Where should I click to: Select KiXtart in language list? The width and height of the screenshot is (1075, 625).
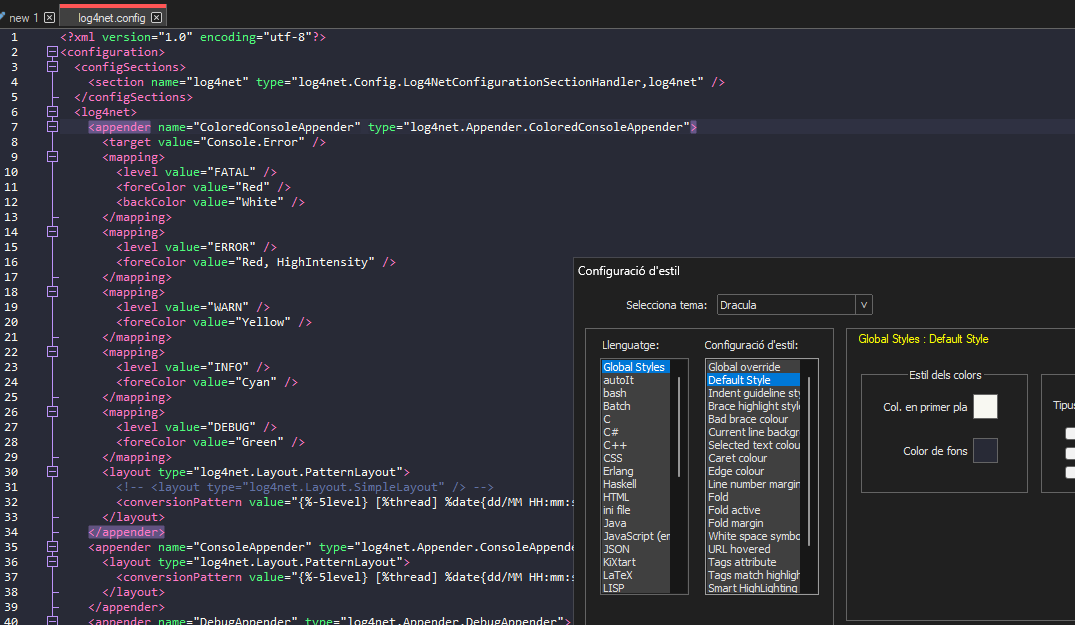pyautogui.click(x=636, y=563)
